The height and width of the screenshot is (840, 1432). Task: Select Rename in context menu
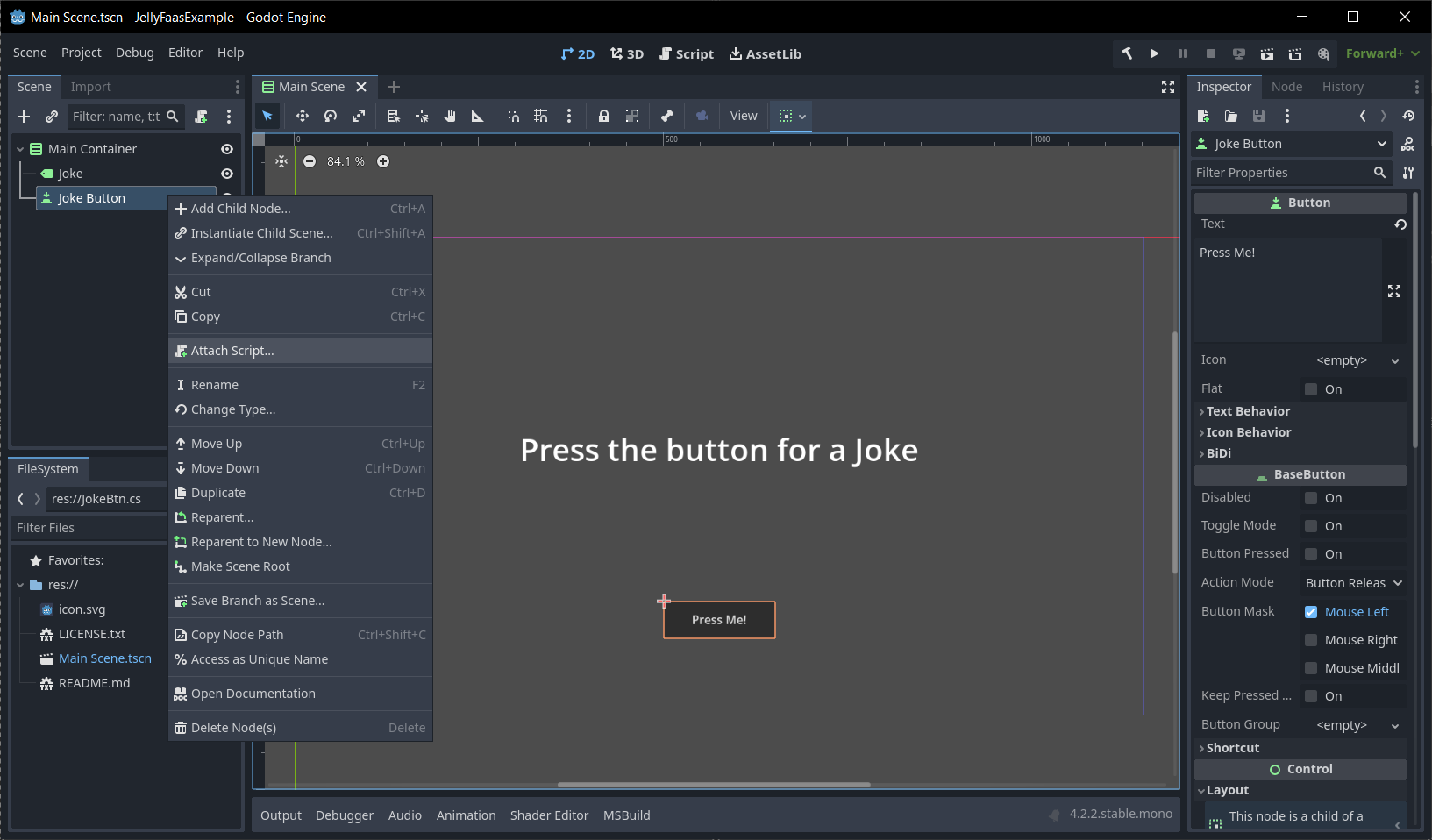[300, 385]
